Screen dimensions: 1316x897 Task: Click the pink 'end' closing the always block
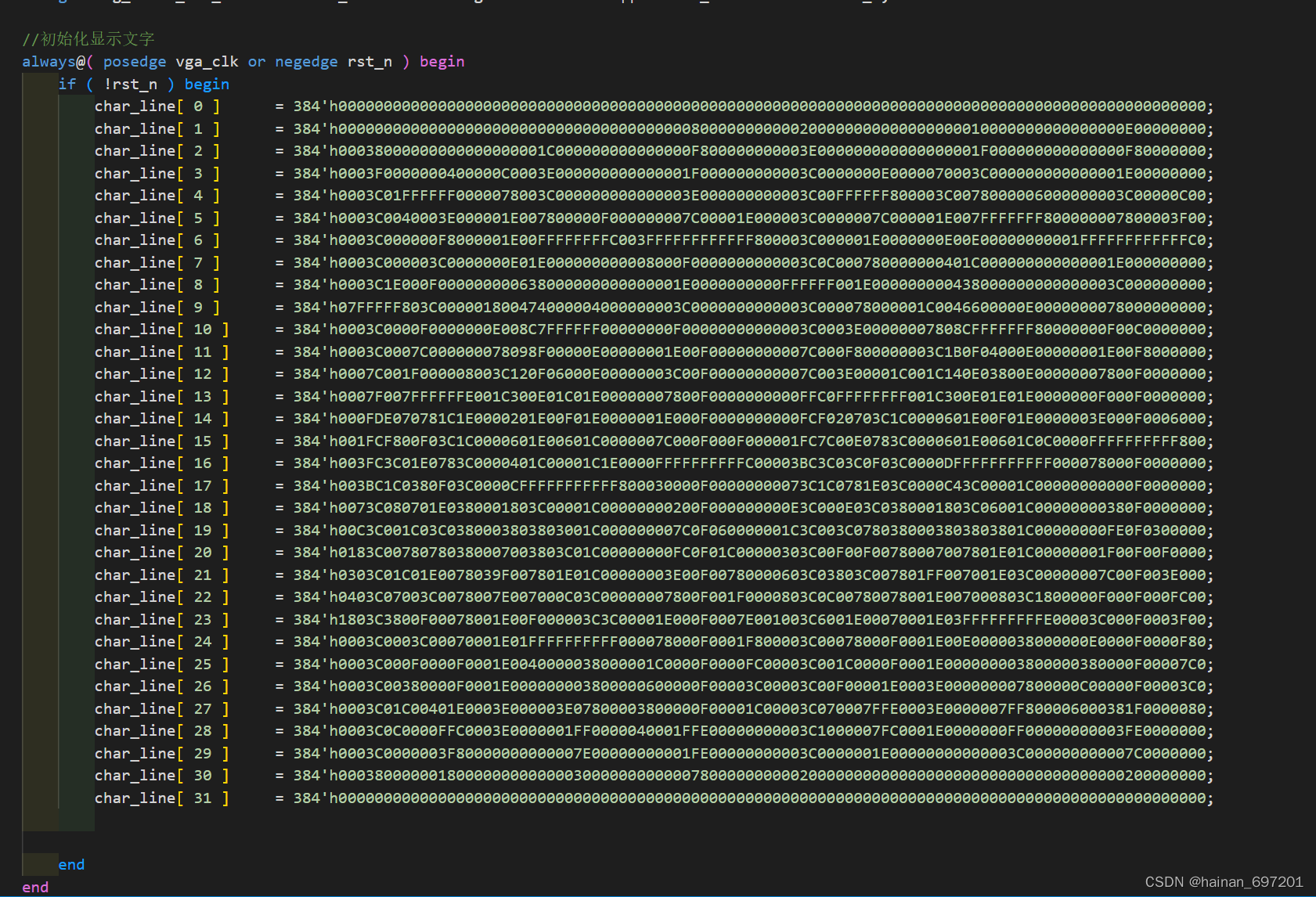pos(35,887)
